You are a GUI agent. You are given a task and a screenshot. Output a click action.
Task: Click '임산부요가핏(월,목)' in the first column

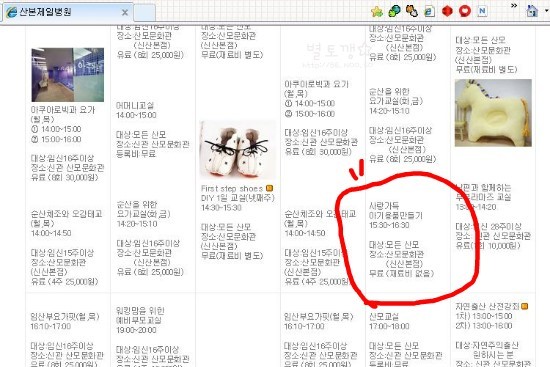[x=65, y=316]
